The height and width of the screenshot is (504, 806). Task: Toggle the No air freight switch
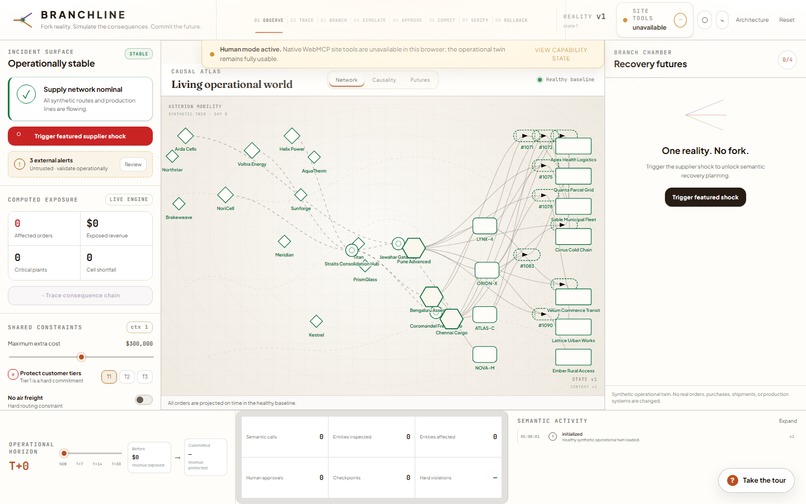point(143,400)
